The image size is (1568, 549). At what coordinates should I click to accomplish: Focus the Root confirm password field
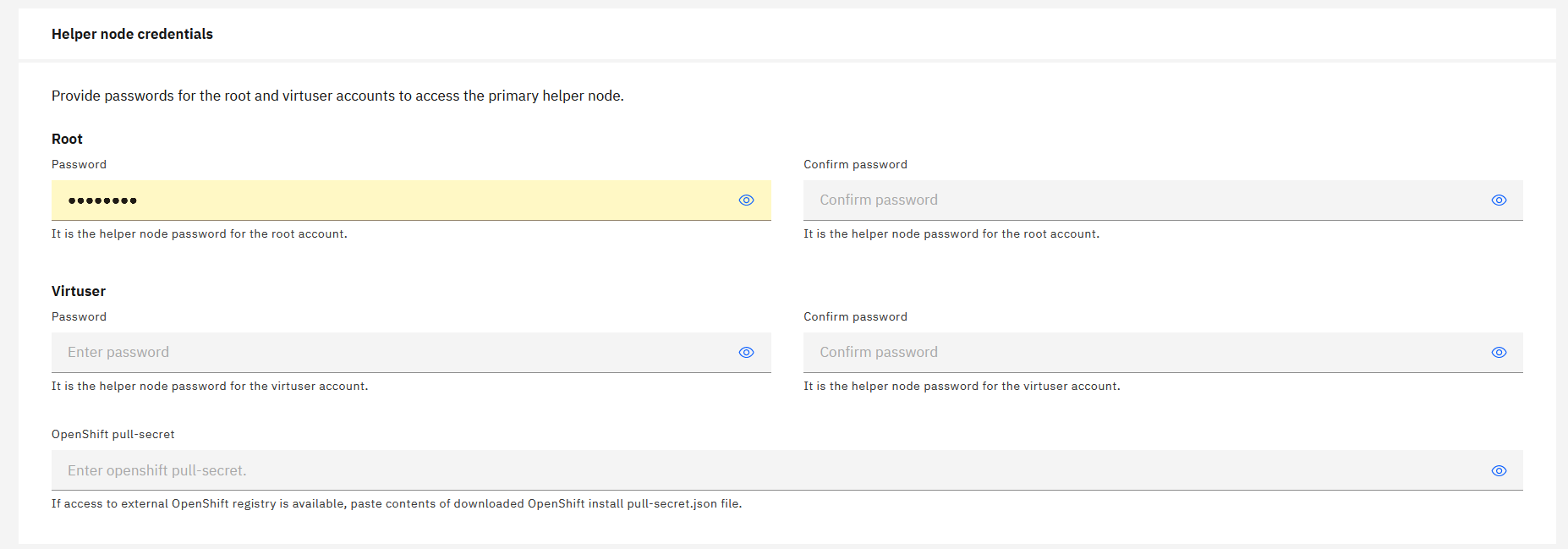[x=1142, y=200]
